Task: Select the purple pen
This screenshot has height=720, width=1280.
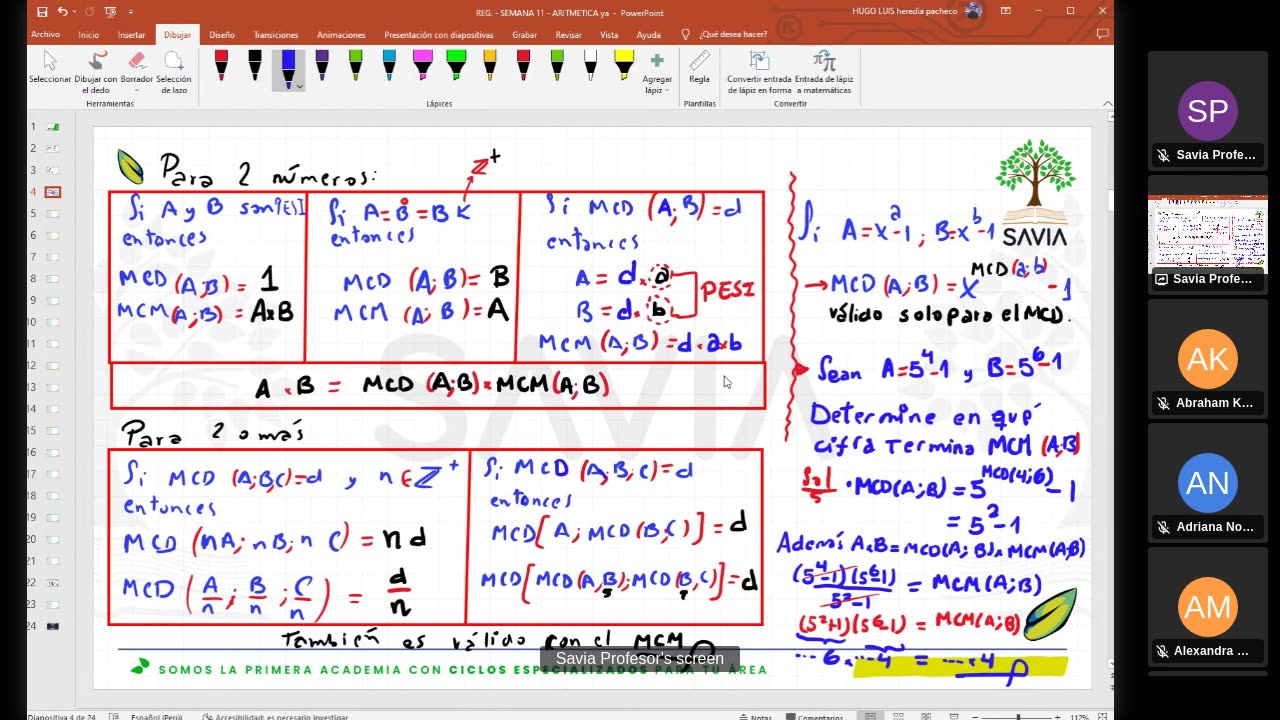Action: point(322,66)
